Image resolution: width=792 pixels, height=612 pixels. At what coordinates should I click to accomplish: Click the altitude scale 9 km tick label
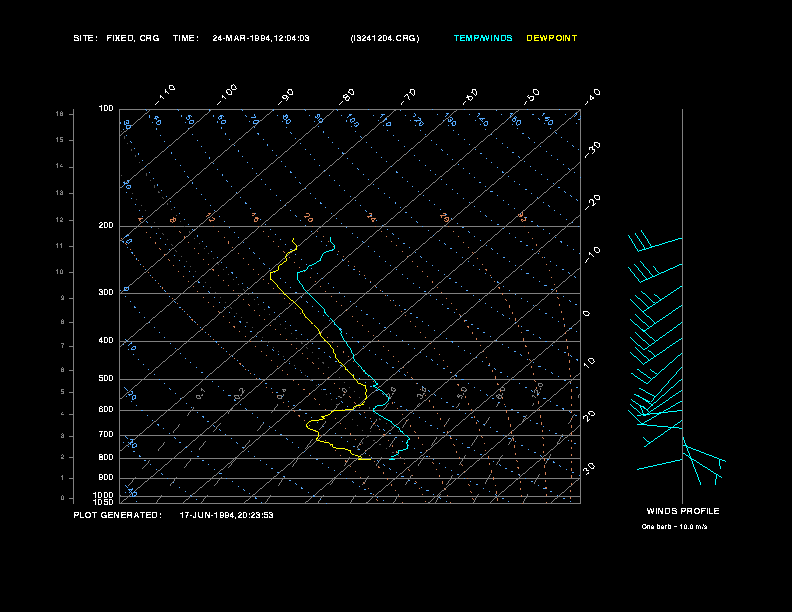tap(63, 298)
